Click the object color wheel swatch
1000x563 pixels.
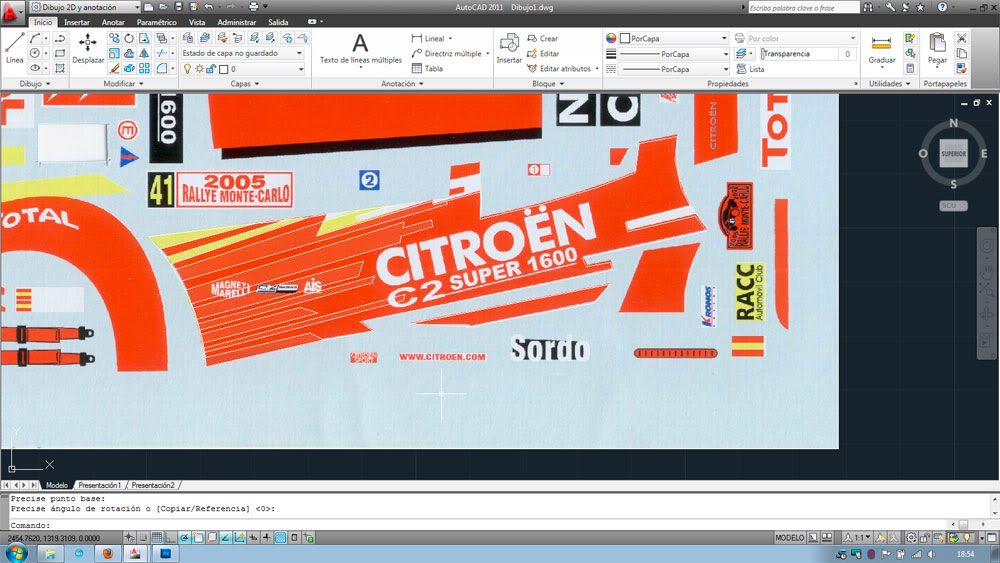[x=611, y=38]
